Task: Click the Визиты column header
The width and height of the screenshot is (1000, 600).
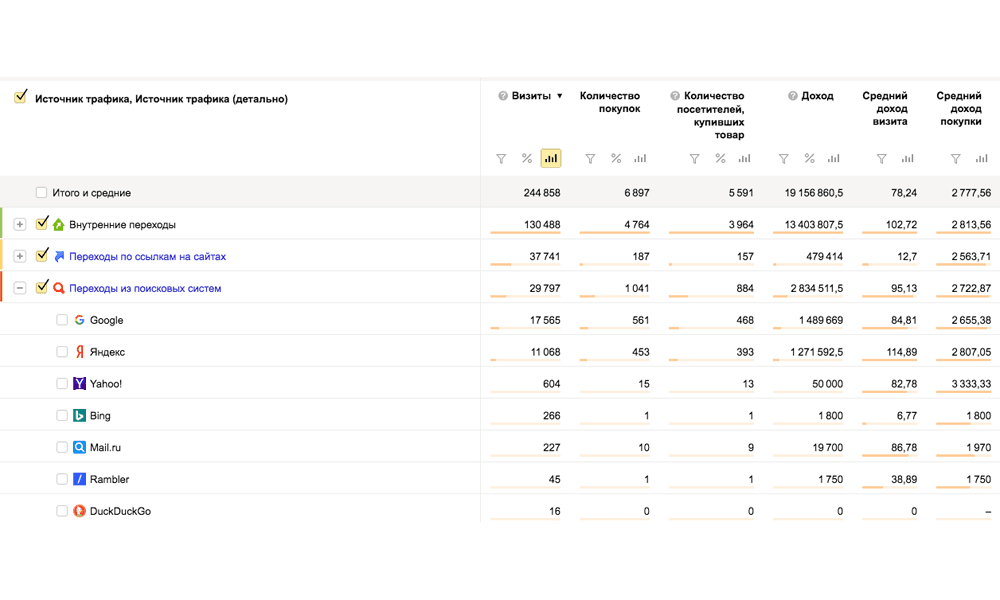Action: pyautogui.click(x=531, y=96)
